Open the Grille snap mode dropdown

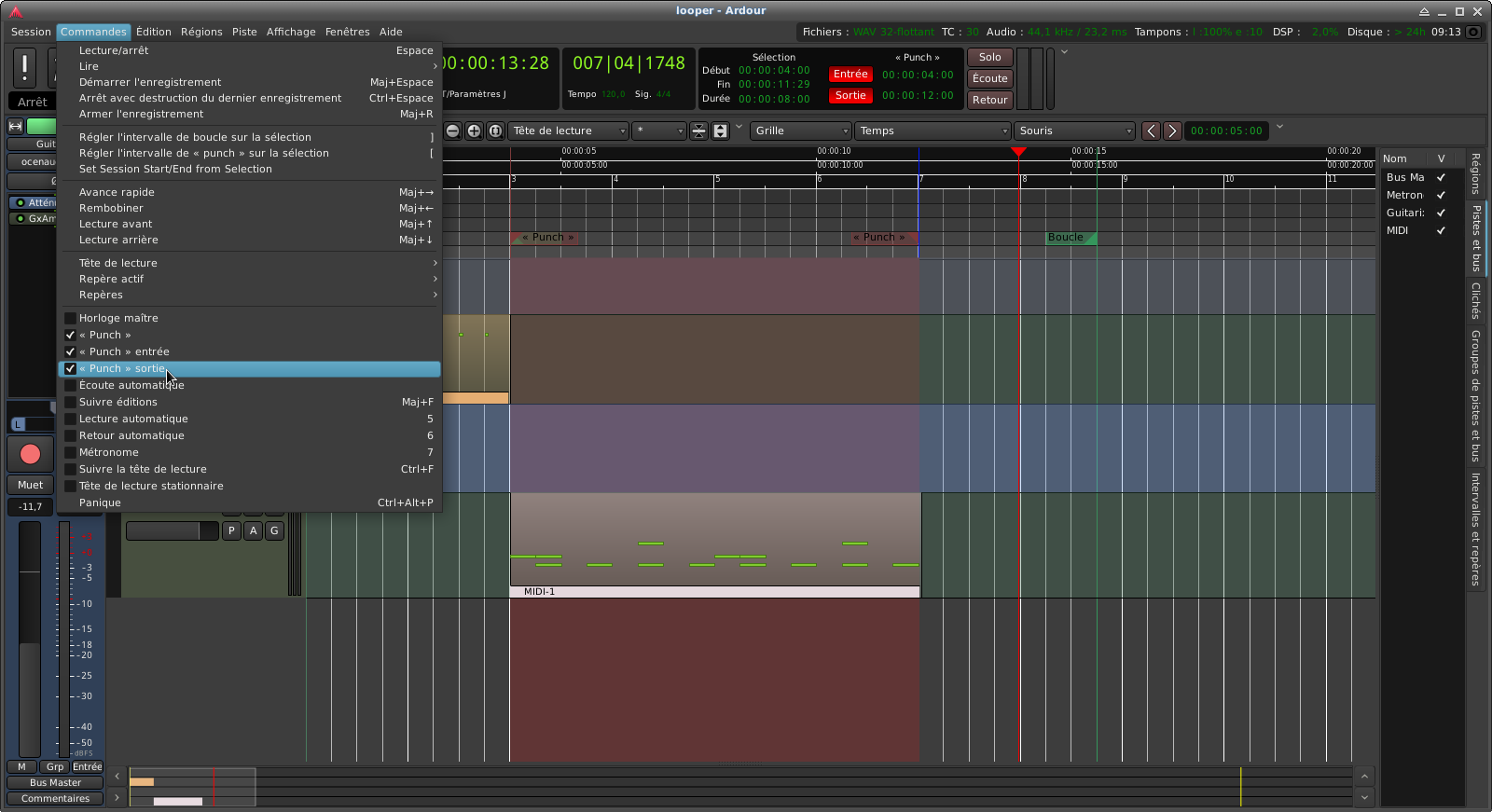coord(800,131)
